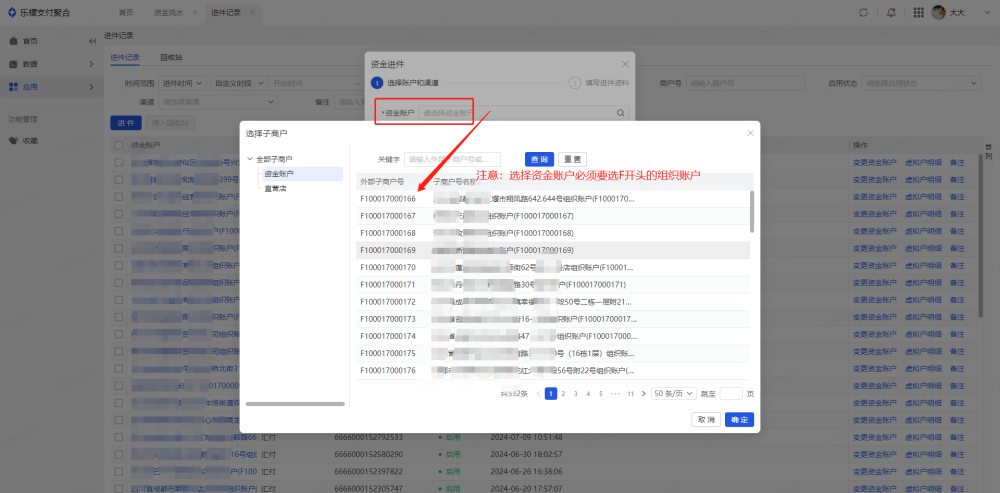This screenshot has width=1000, height=493.
Task: Click the search icon in 资金账户 field
Action: (620, 113)
